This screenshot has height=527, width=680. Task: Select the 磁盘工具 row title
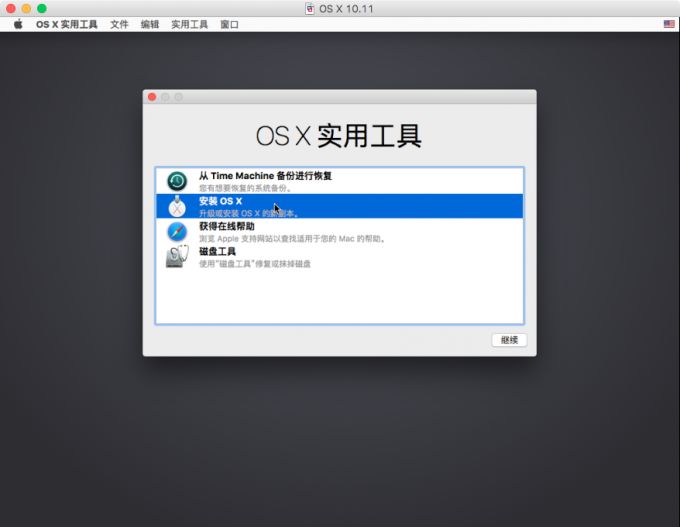tap(217, 251)
